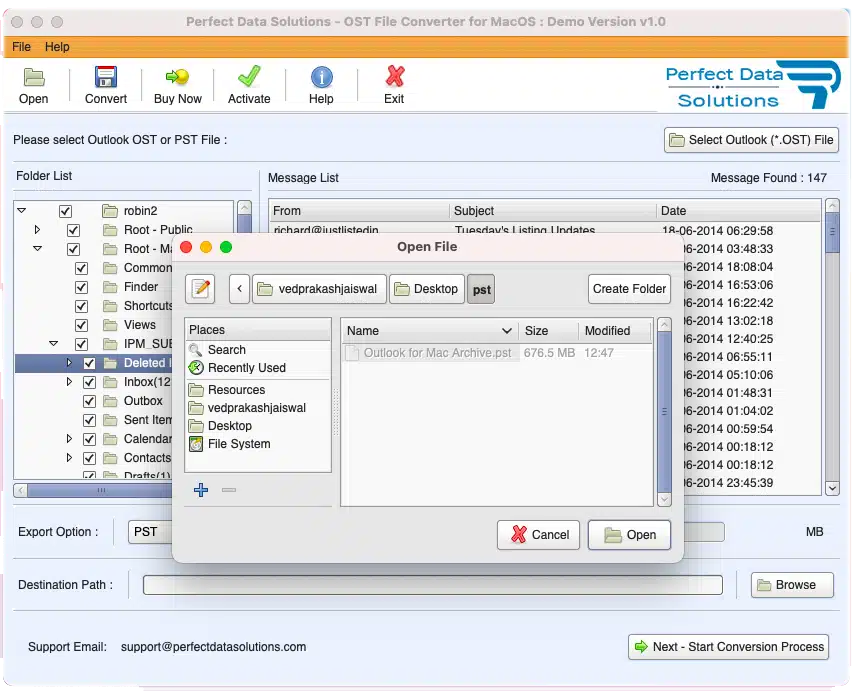Select the robin2 root folder
Image resolution: width=859 pixels, height=691 pixels.
(140, 211)
